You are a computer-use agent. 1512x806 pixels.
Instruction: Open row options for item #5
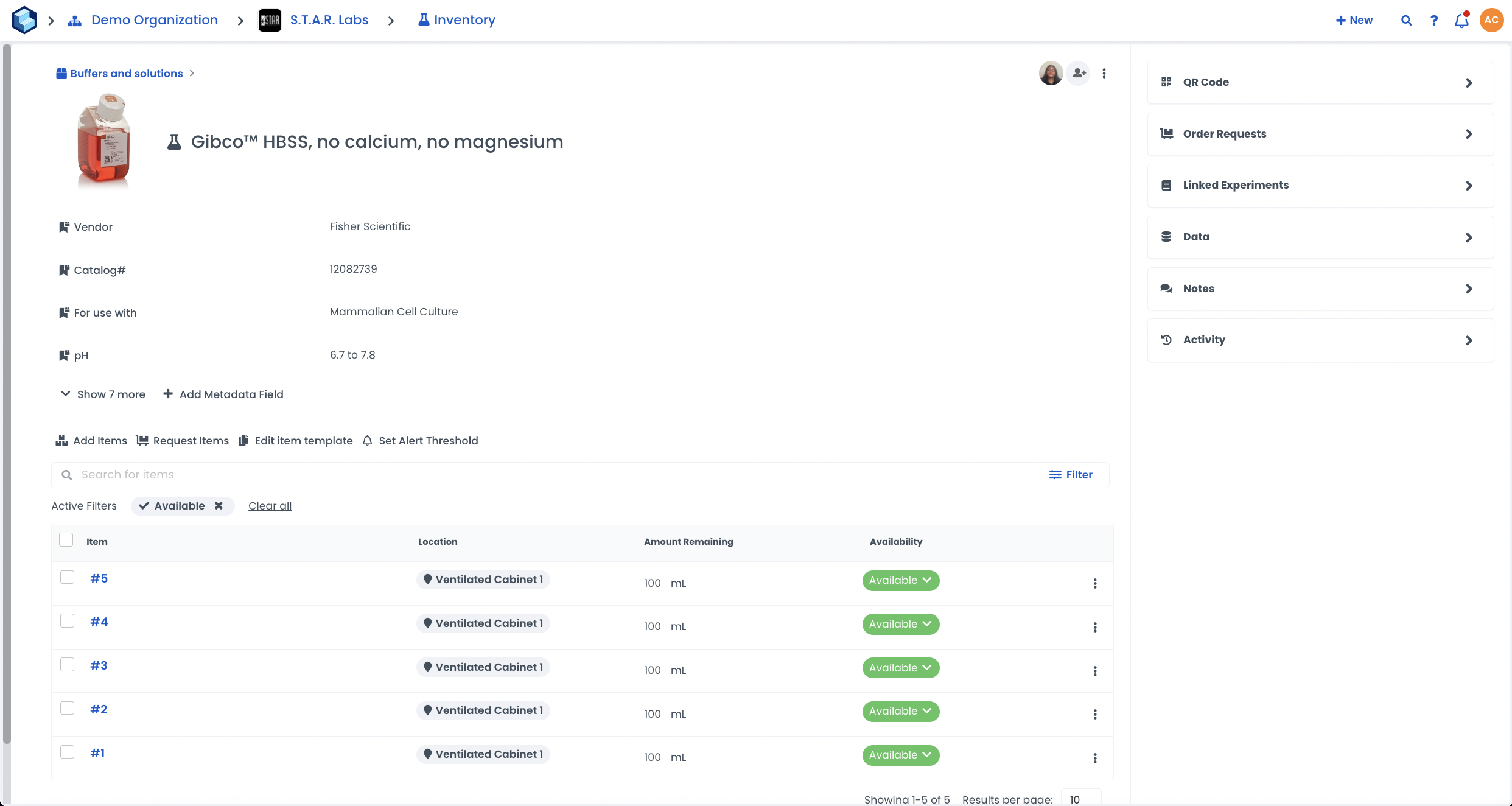click(1095, 584)
